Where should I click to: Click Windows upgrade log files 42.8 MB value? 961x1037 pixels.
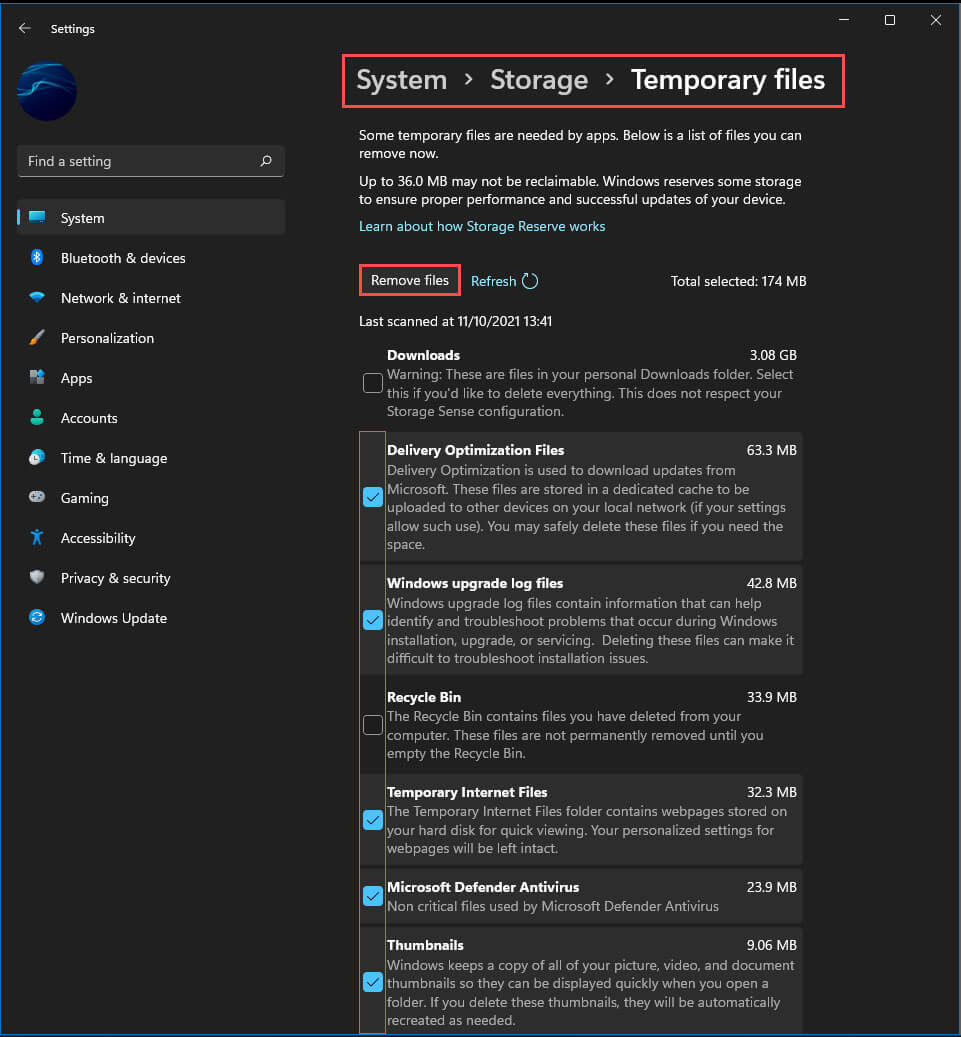coord(771,583)
